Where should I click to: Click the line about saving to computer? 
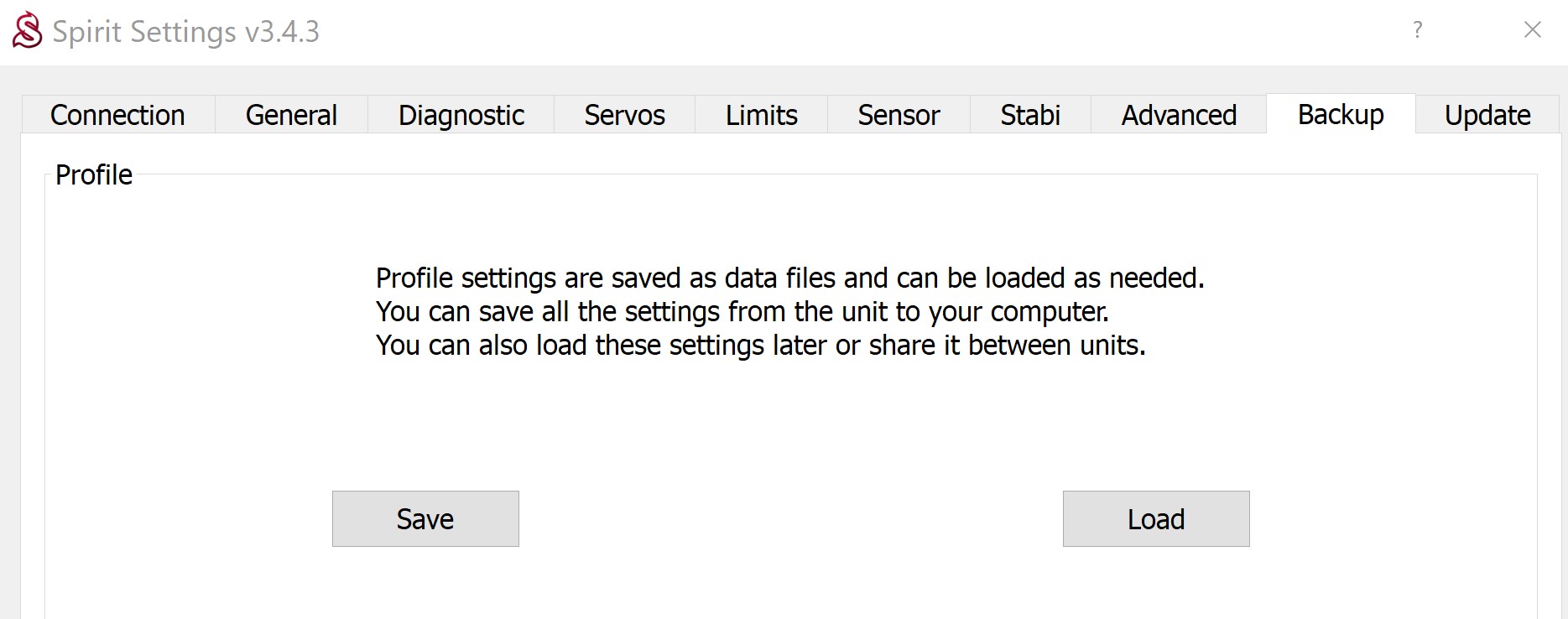click(x=742, y=311)
